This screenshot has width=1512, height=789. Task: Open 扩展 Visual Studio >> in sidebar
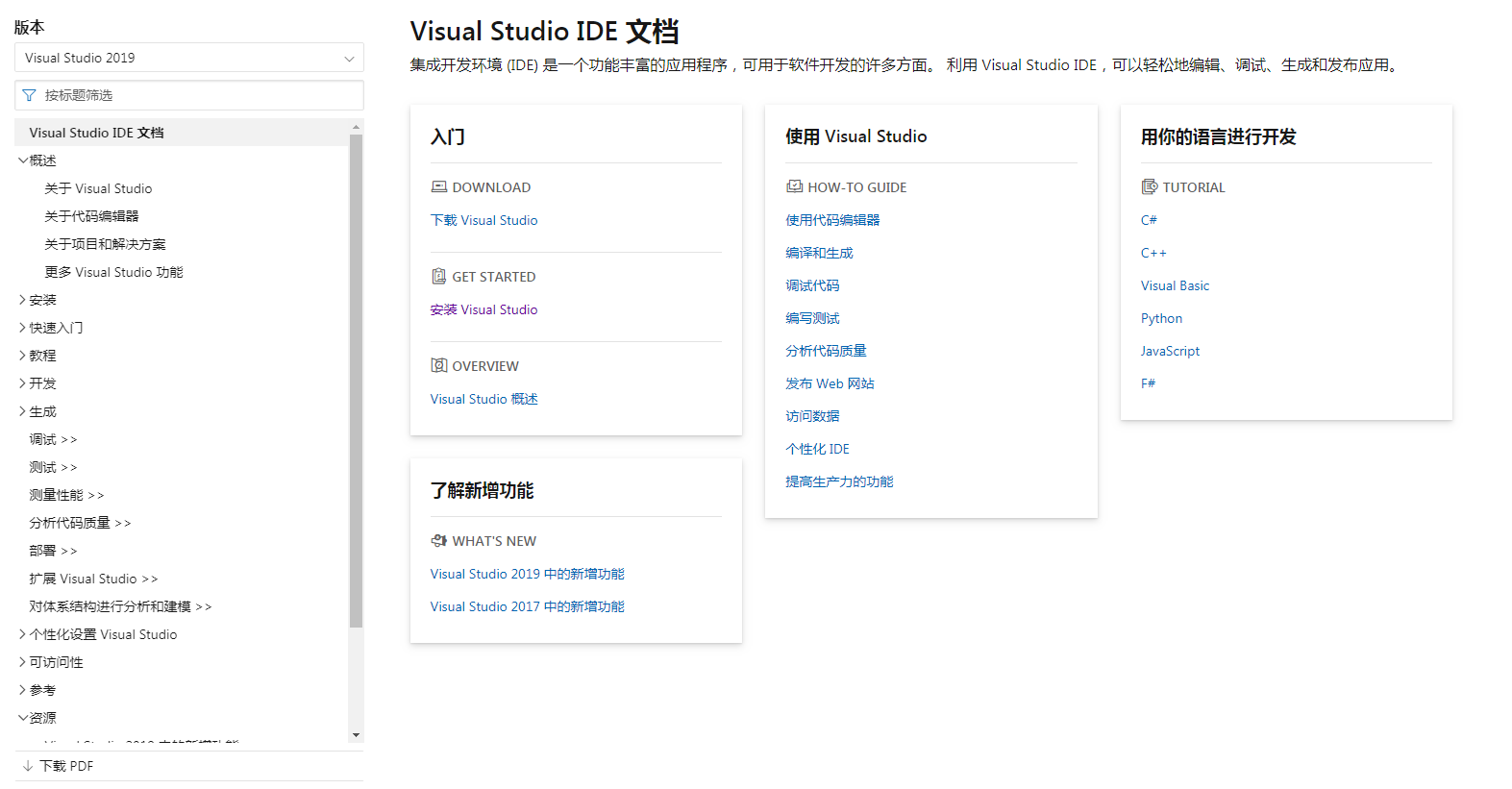pyautogui.click(x=93, y=579)
